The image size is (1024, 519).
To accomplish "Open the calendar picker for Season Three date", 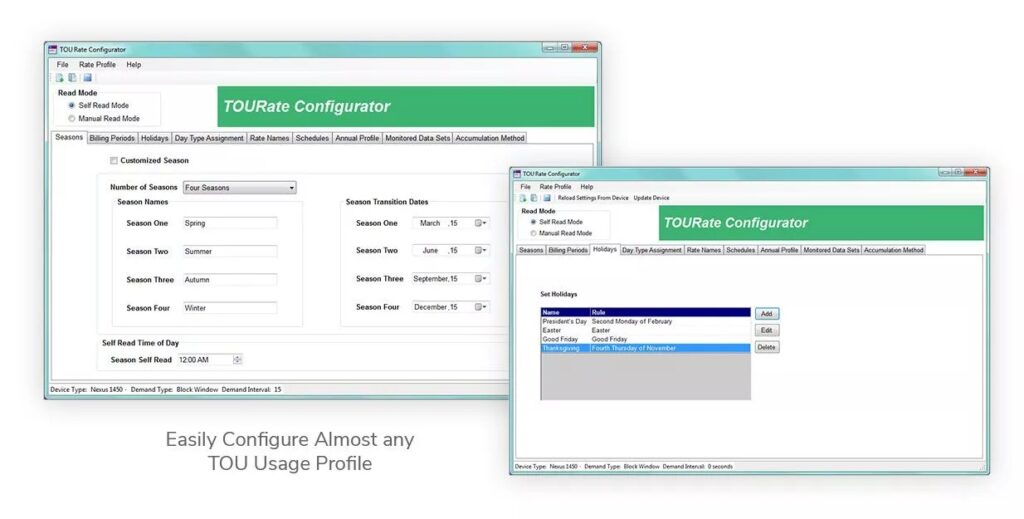I will pos(481,279).
